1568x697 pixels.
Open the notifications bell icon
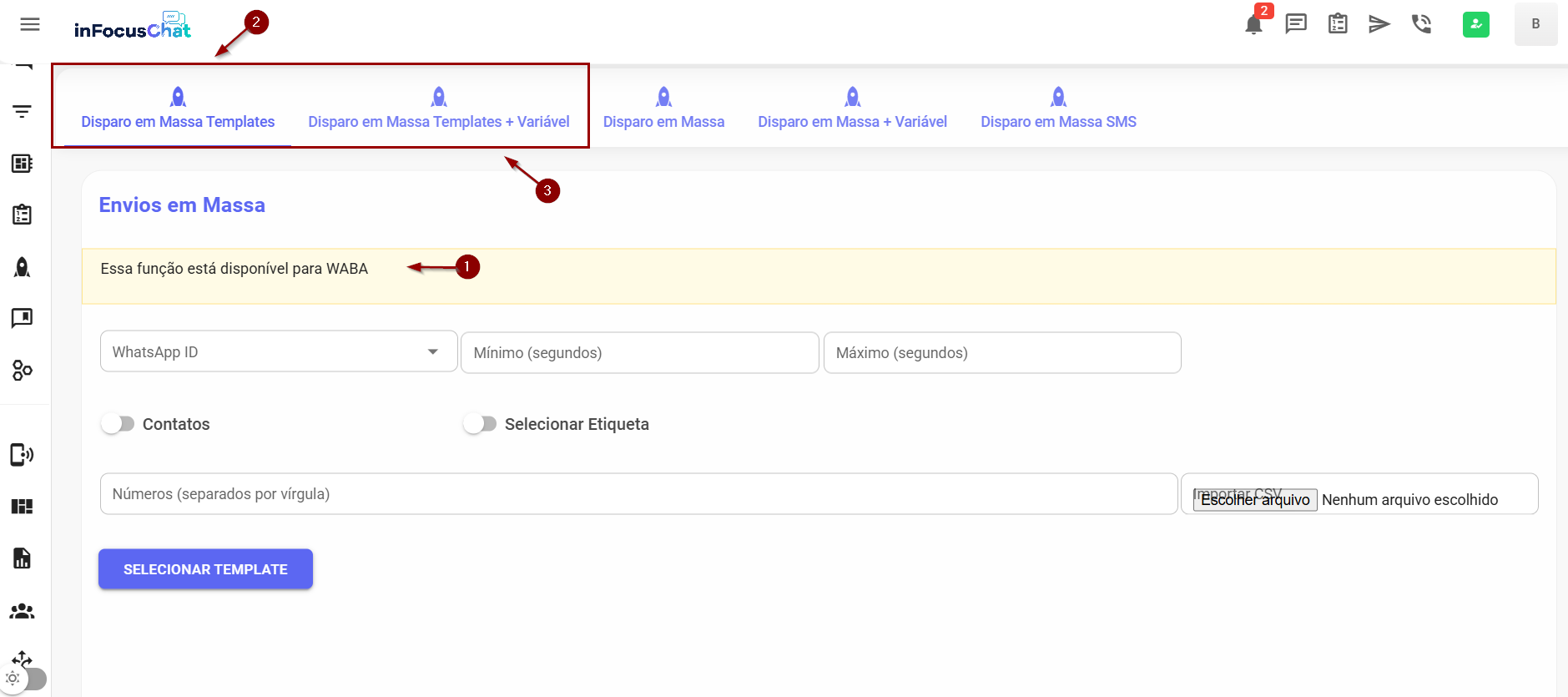pos(1253,24)
